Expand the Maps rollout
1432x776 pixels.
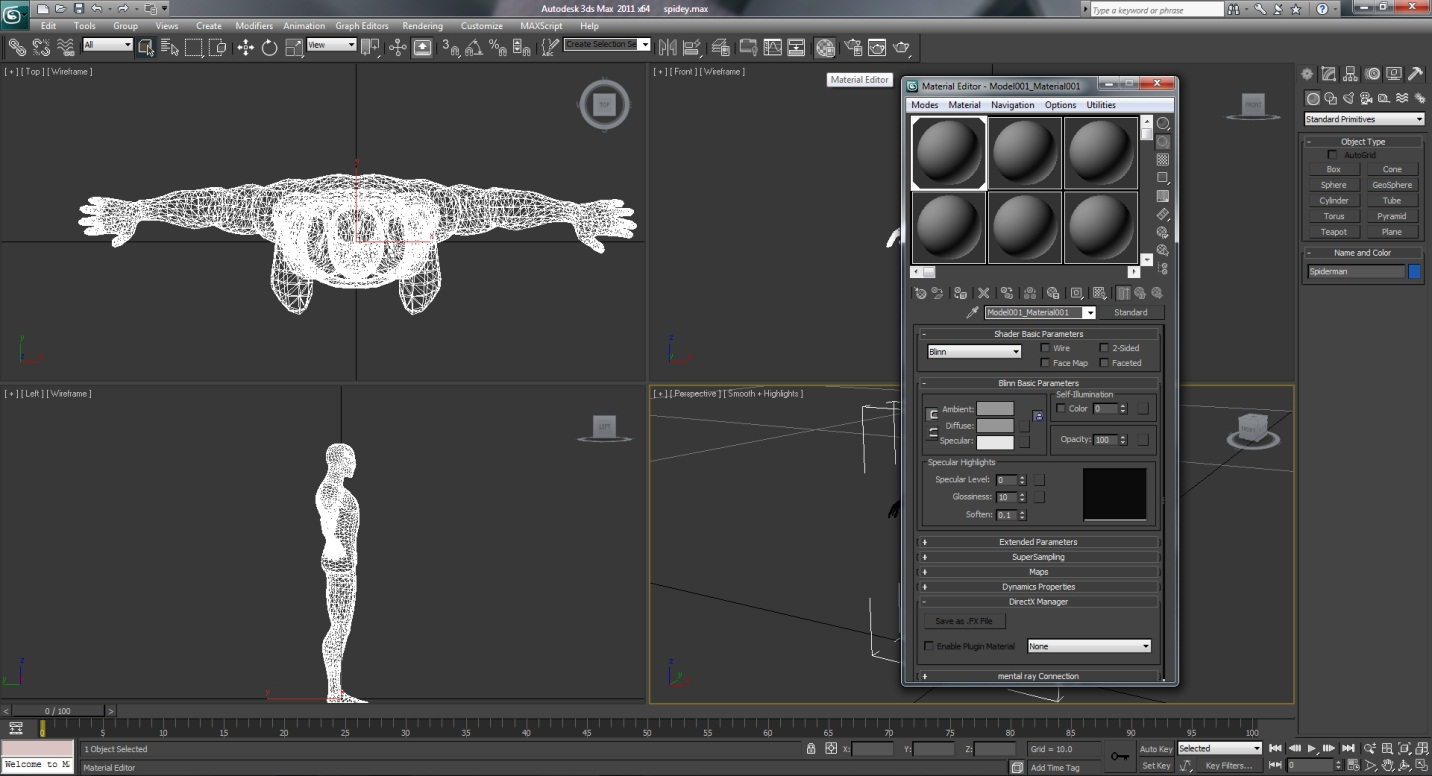tap(1038, 572)
